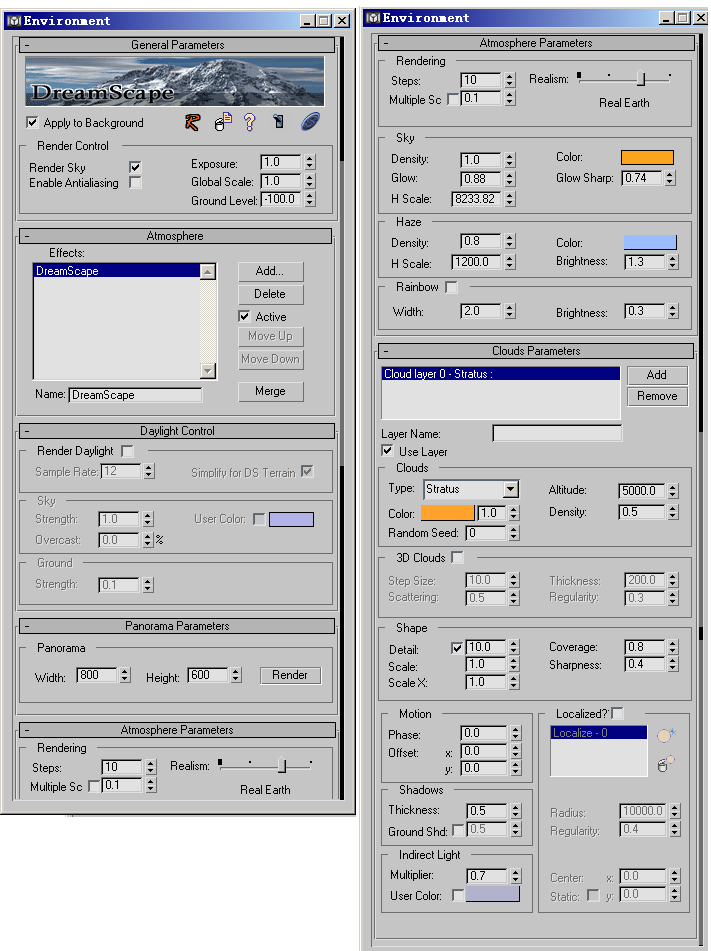Viewport: 711px width, 951px height.
Task: Add a cloud layer with Add button
Action: pos(656,375)
